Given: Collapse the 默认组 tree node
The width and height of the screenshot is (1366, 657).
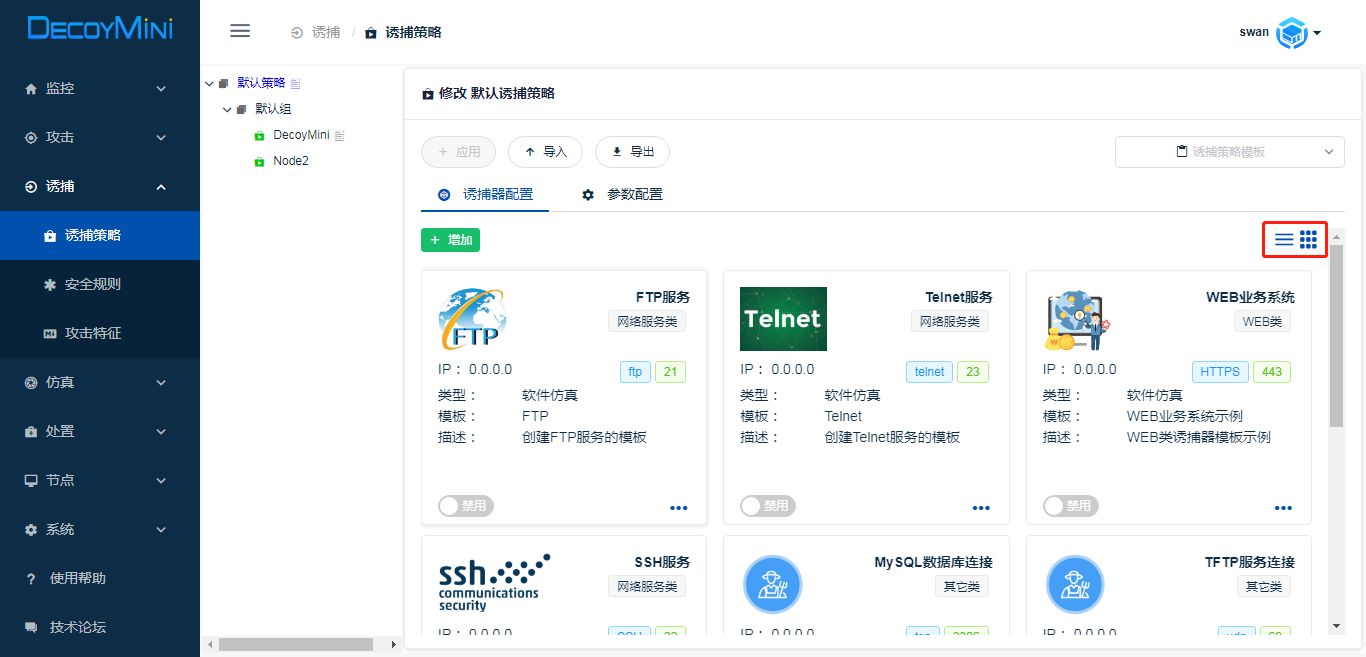Looking at the screenshot, I should point(227,109).
